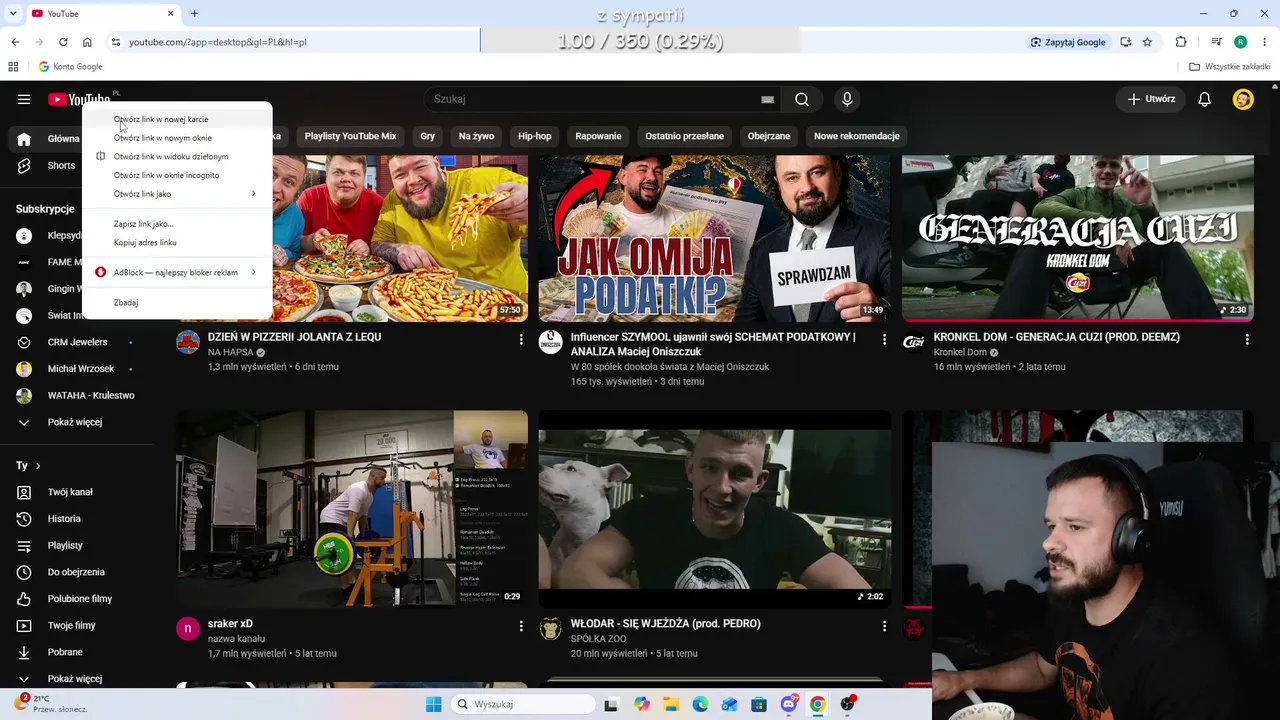
Task: Open the NA HAPSA channel avatar
Action: click(188, 343)
